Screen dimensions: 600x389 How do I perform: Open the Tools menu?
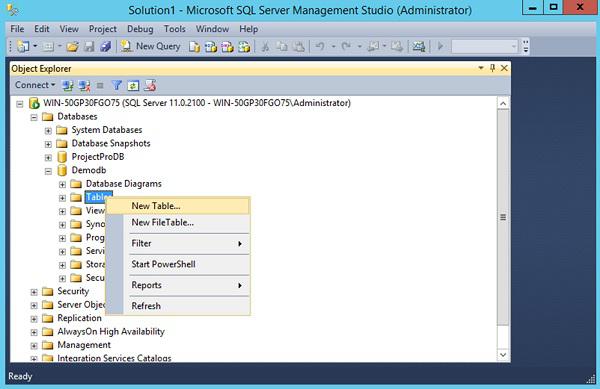tap(174, 29)
